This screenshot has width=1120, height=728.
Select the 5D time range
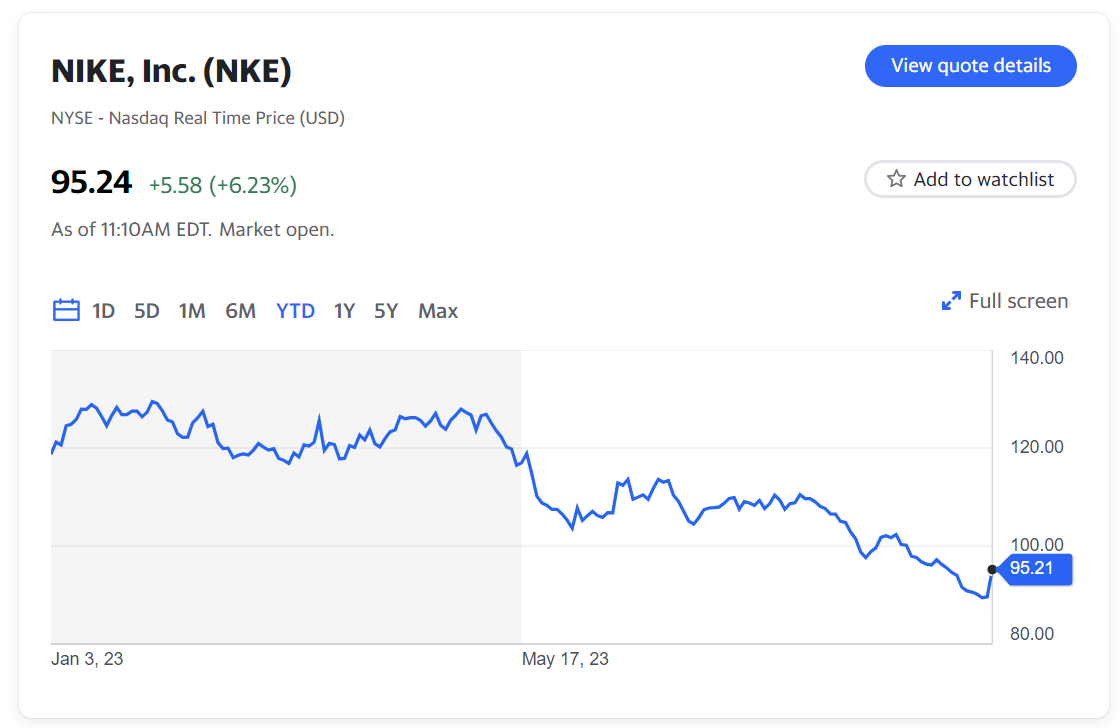click(147, 311)
